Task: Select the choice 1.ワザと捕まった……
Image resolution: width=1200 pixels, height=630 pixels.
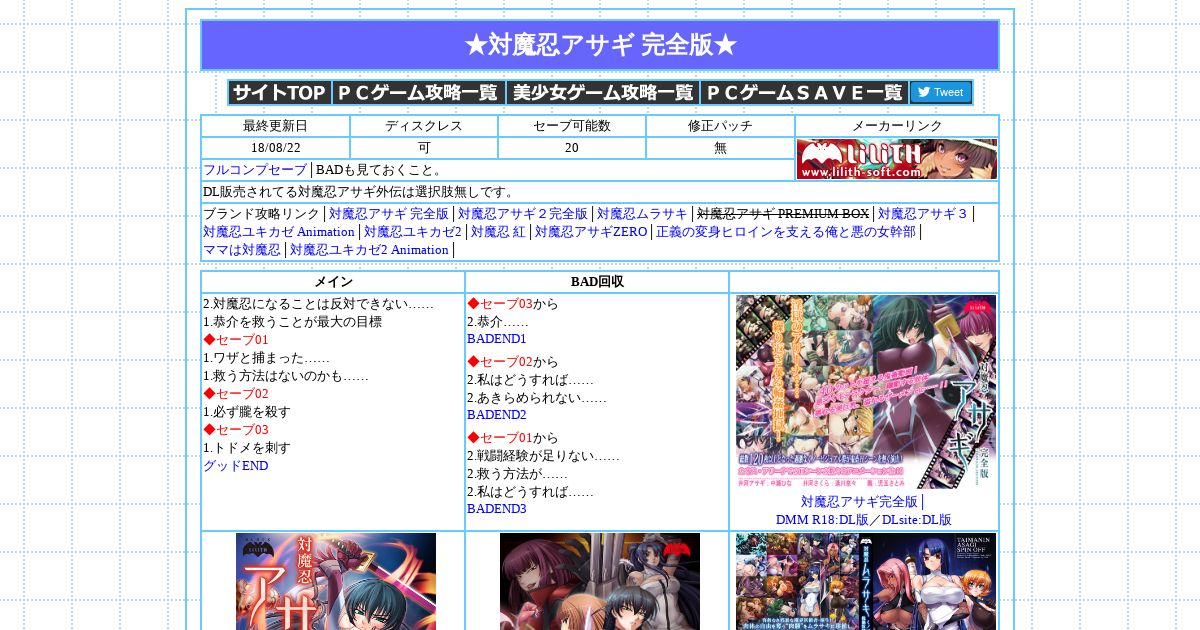Action: pyautogui.click(x=266, y=358)
